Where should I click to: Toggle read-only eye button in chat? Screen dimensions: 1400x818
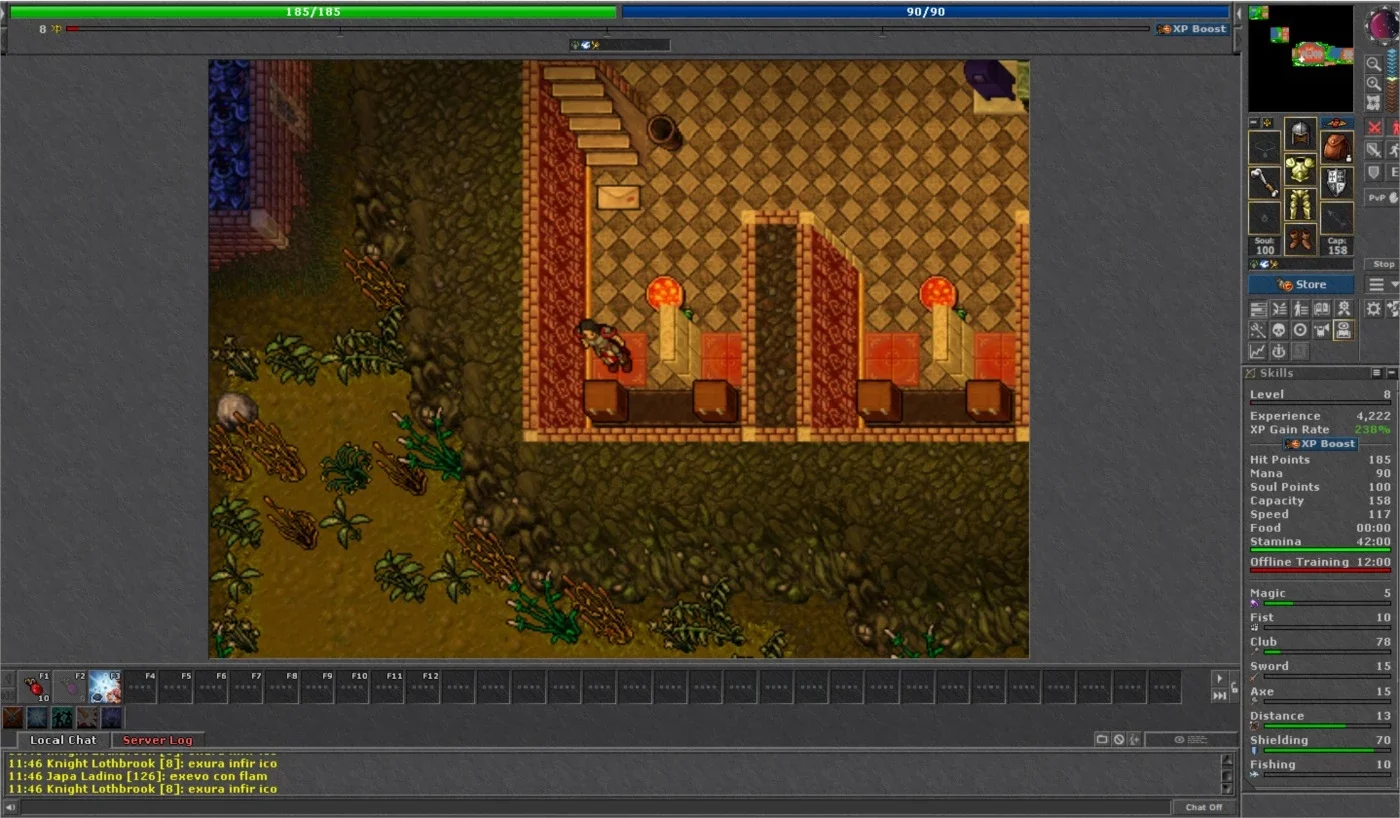1191,740
